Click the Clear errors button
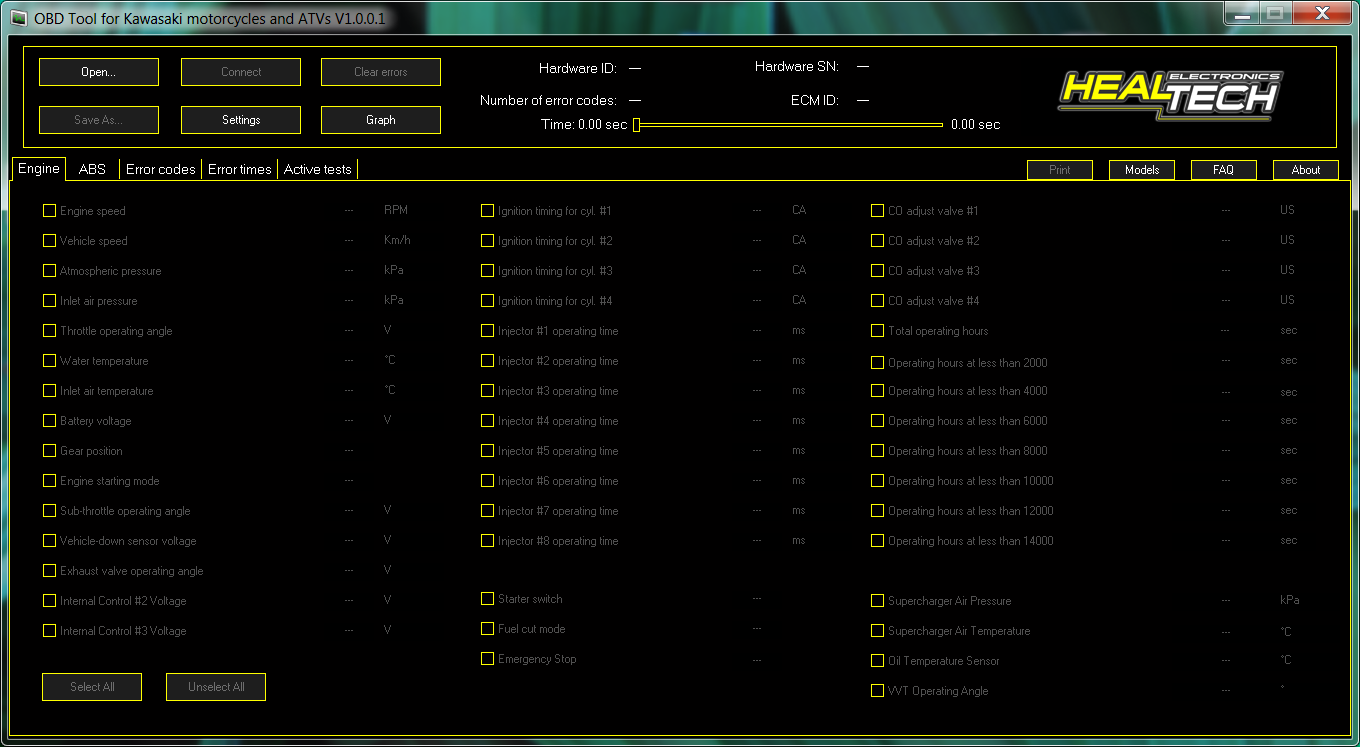 tap(381, 72)
